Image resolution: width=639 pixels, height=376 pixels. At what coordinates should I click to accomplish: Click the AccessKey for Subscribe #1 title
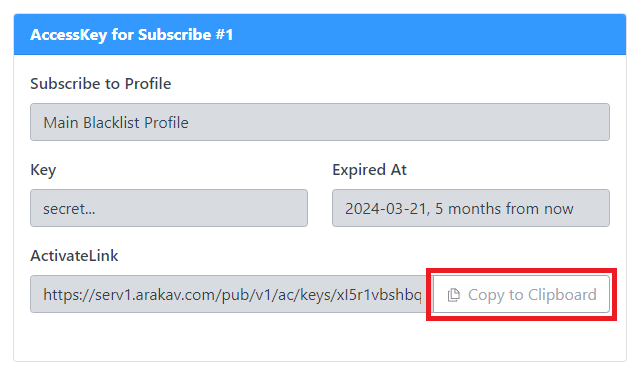coord(132,35)
